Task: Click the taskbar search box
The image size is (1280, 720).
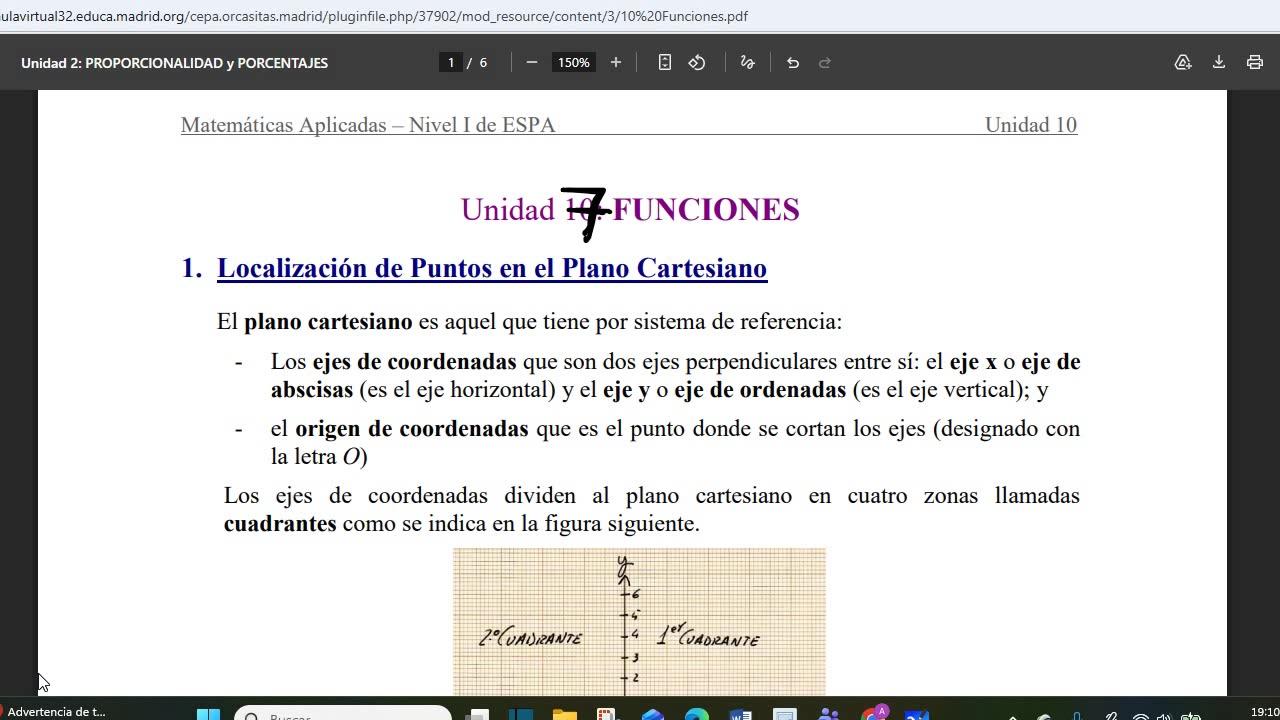Action: tap(343, 714)
